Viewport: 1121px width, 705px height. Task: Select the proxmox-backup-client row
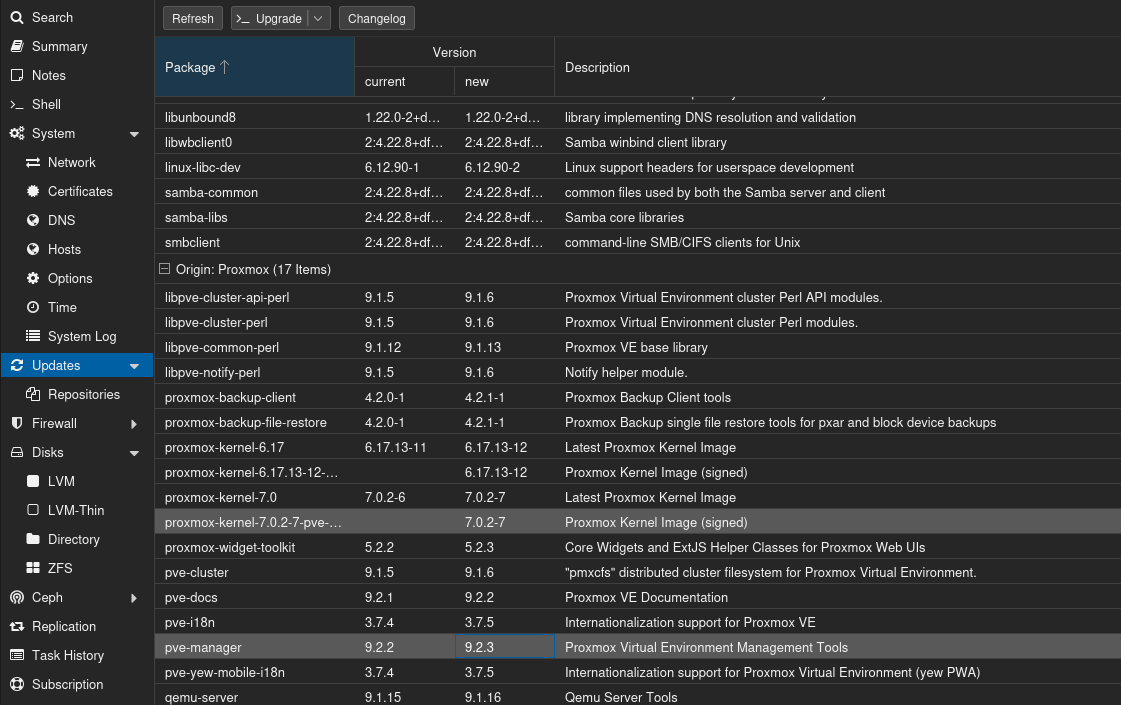pyautogui.click(x=638, y=397)
